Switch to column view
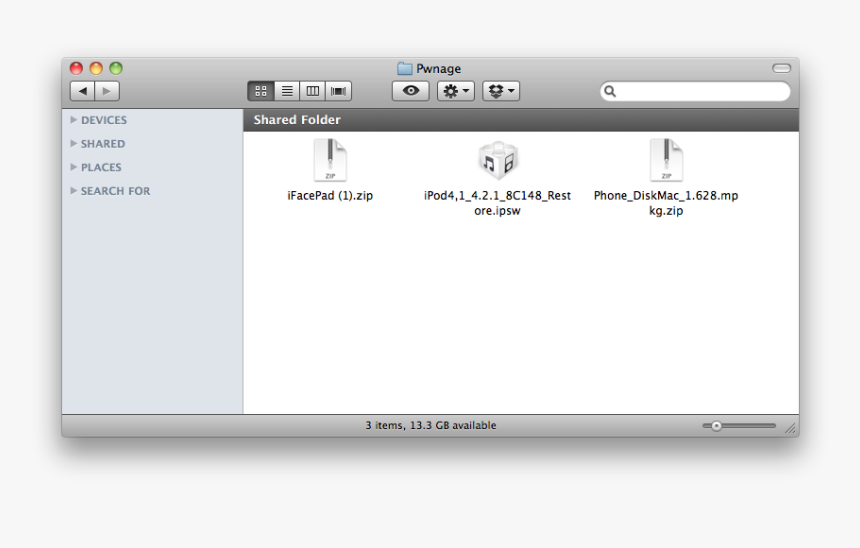This screenshot has height=548, width=860. point(313,91)
